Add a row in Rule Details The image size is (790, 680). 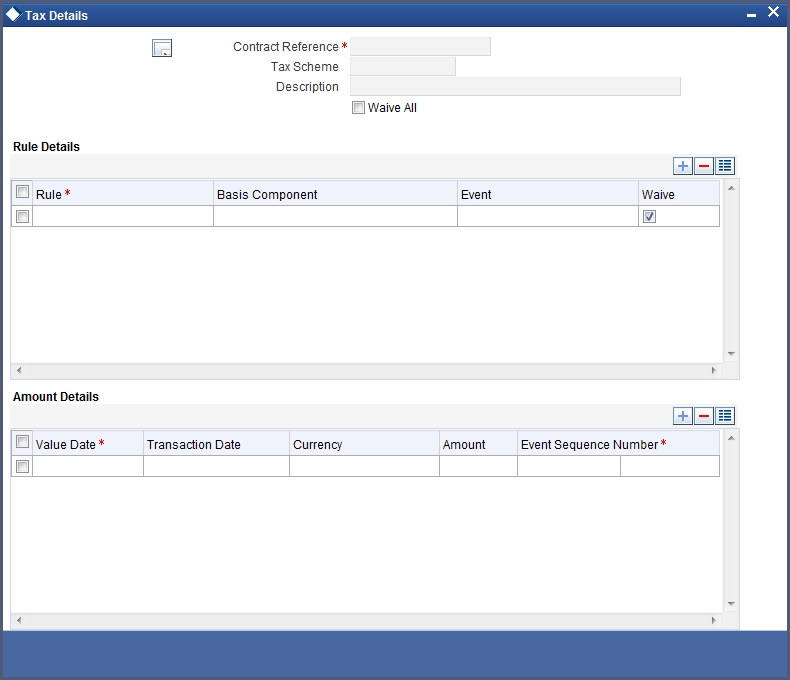(683, 166)
